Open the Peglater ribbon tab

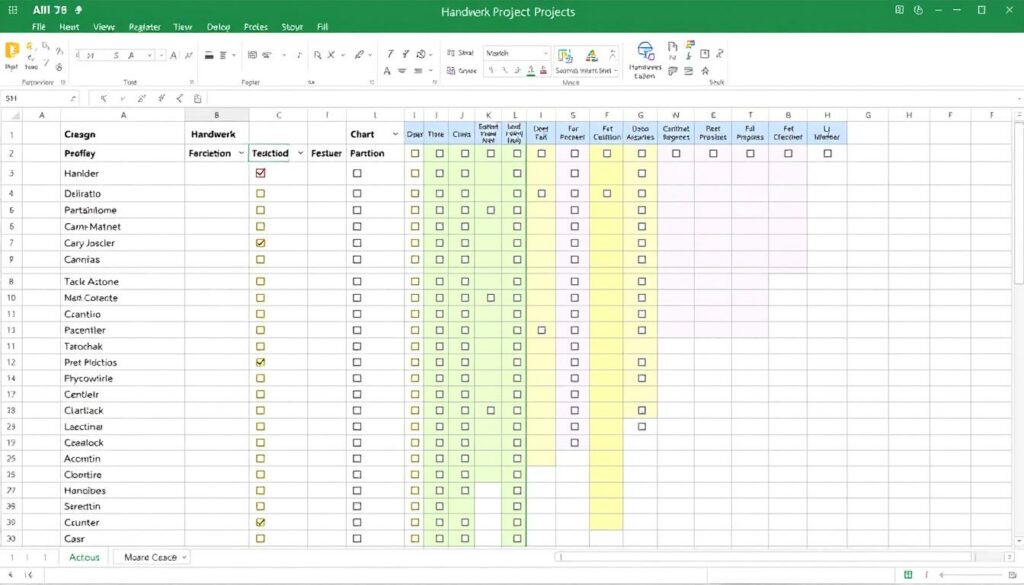(x=144, y=27)
